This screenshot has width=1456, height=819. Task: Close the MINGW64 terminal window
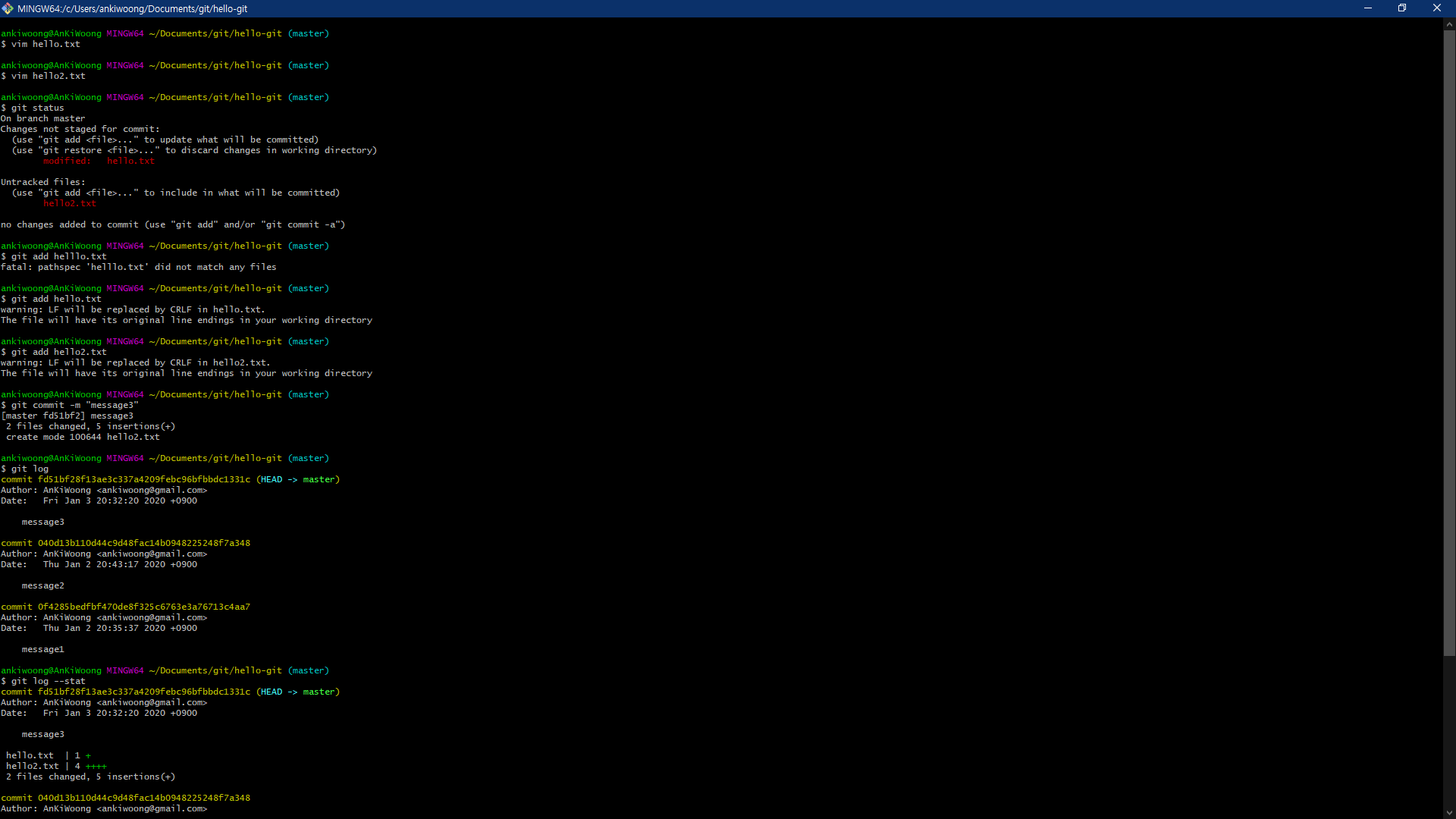(x=1436, y=8)
